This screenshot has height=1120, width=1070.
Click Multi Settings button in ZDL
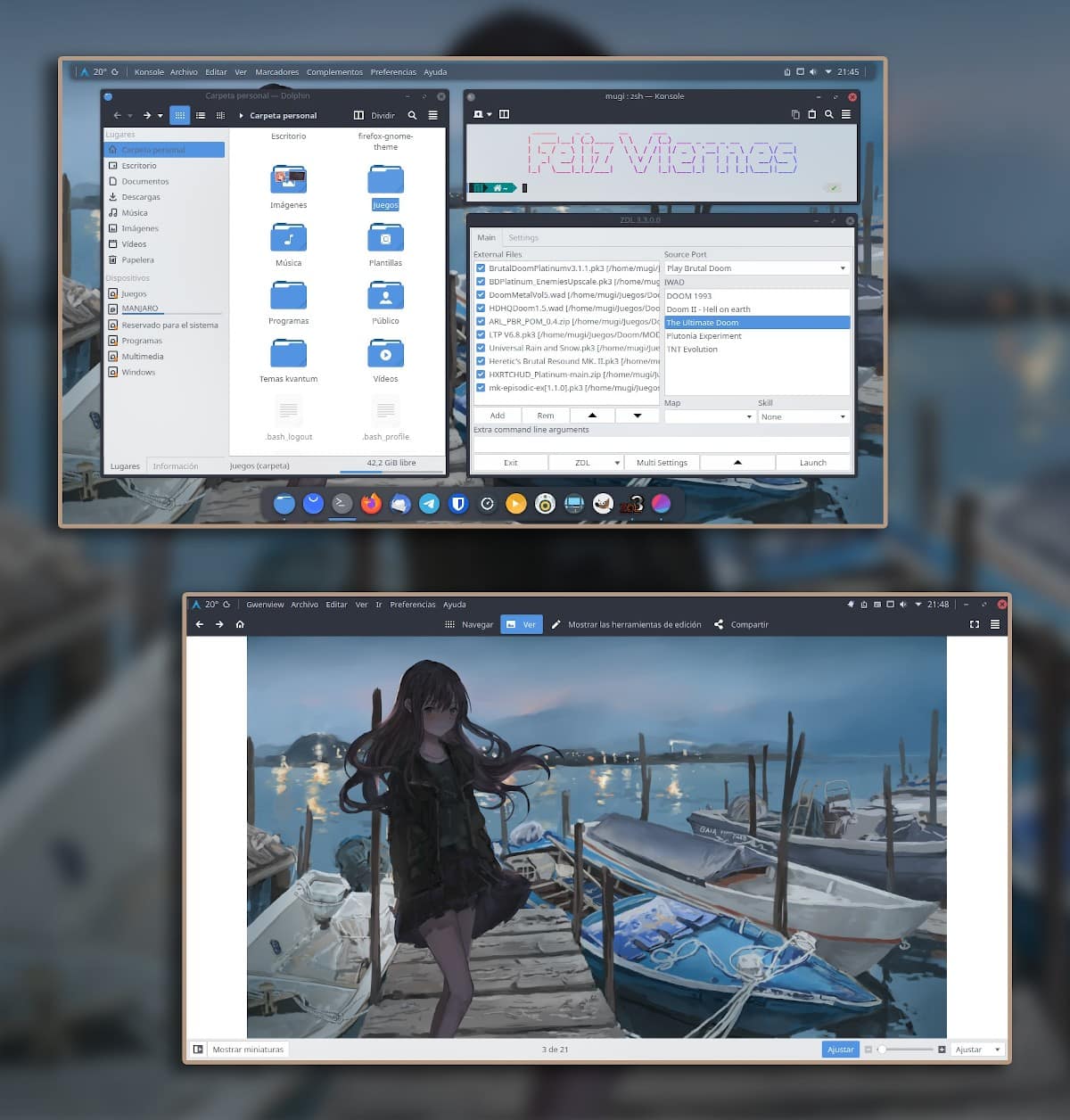pos(662,463)
